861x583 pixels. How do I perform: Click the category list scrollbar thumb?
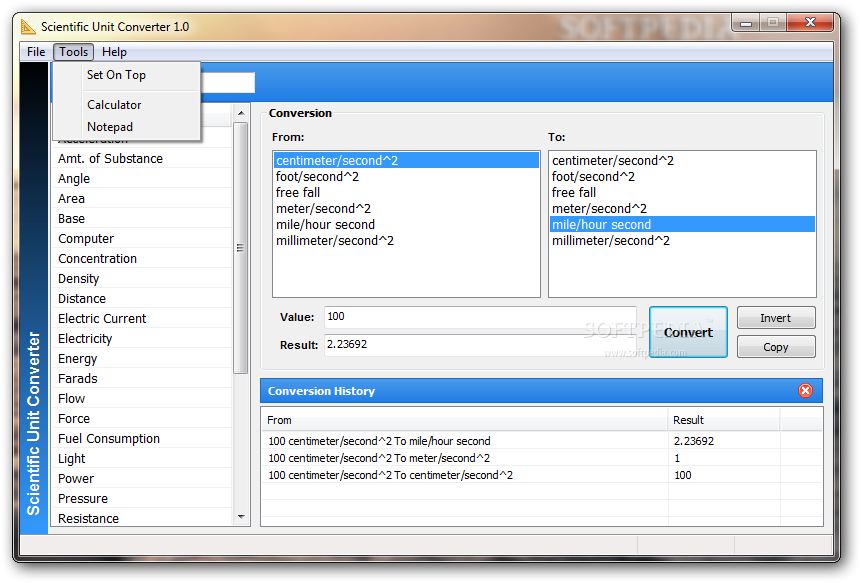point(241,248)
